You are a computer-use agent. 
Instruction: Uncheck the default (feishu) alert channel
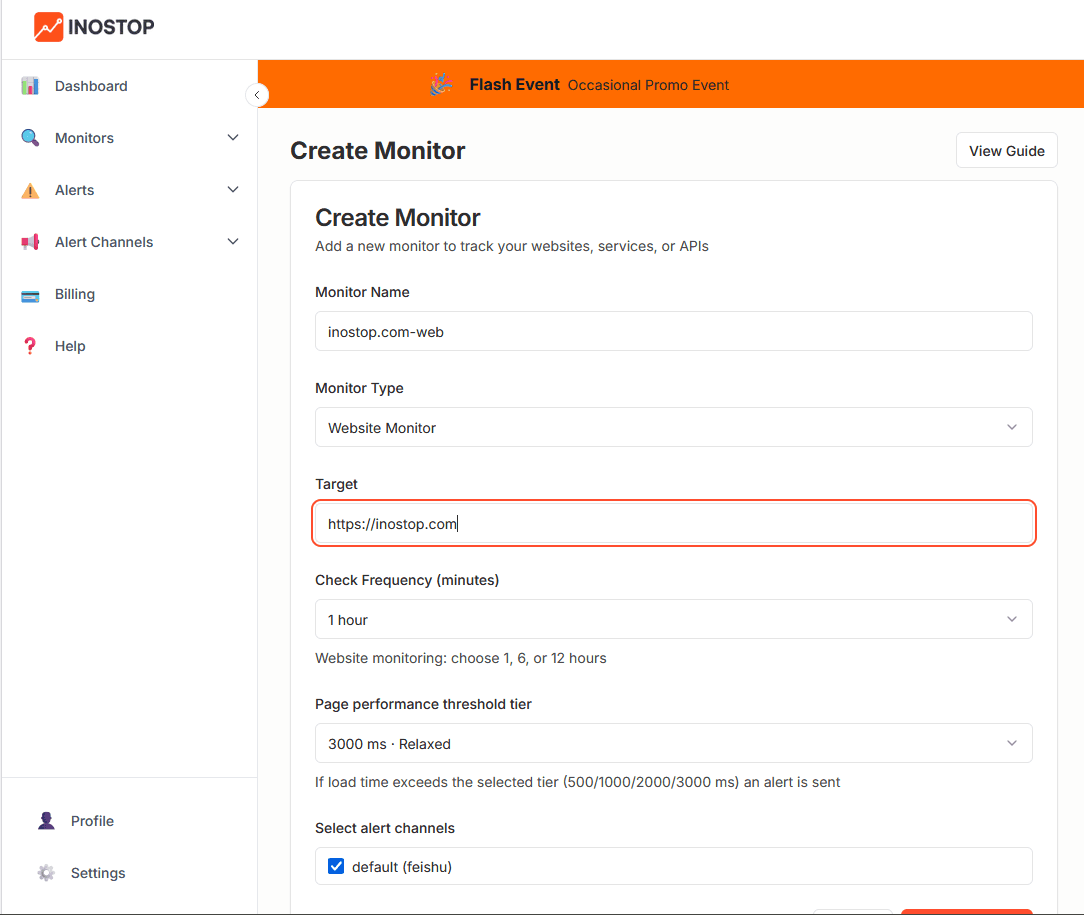click(336, 867)
